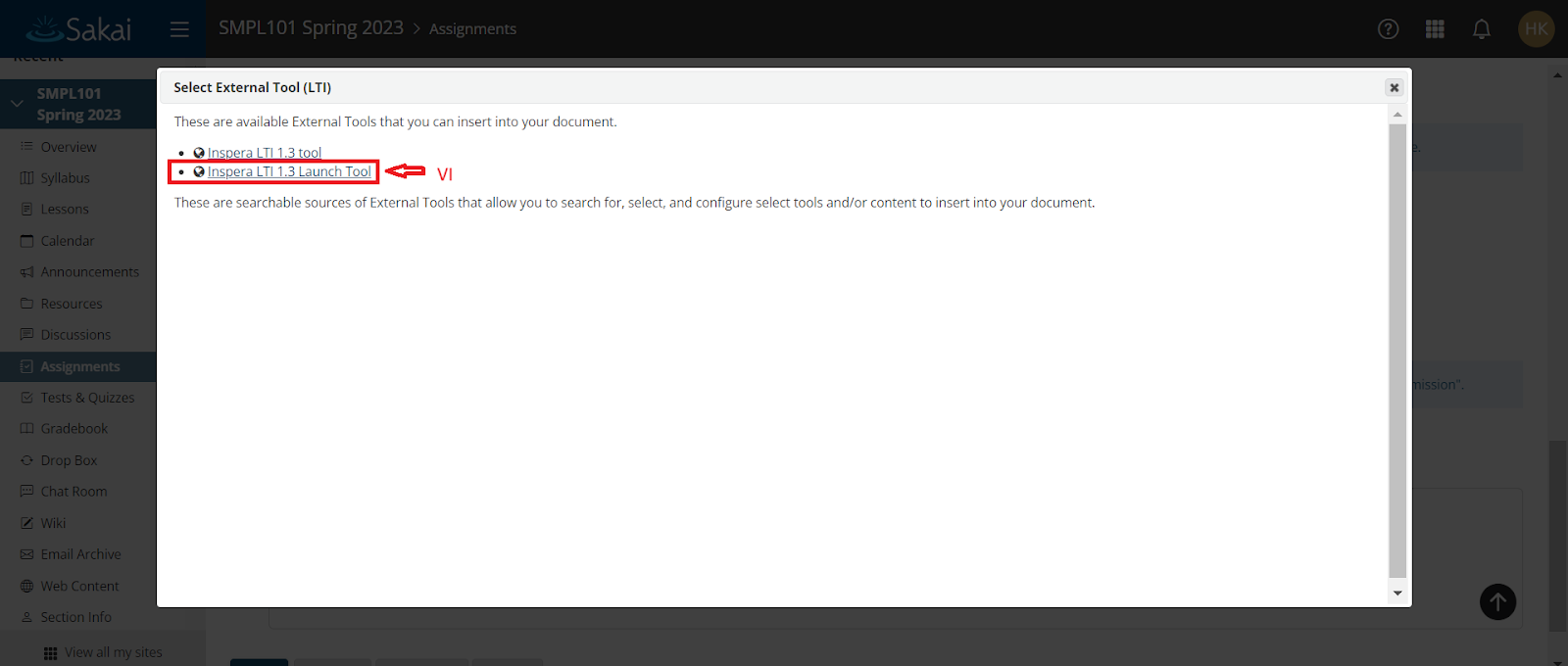Open the help question mark icon
The image size is (1568, 666).
click(1388, 29)
